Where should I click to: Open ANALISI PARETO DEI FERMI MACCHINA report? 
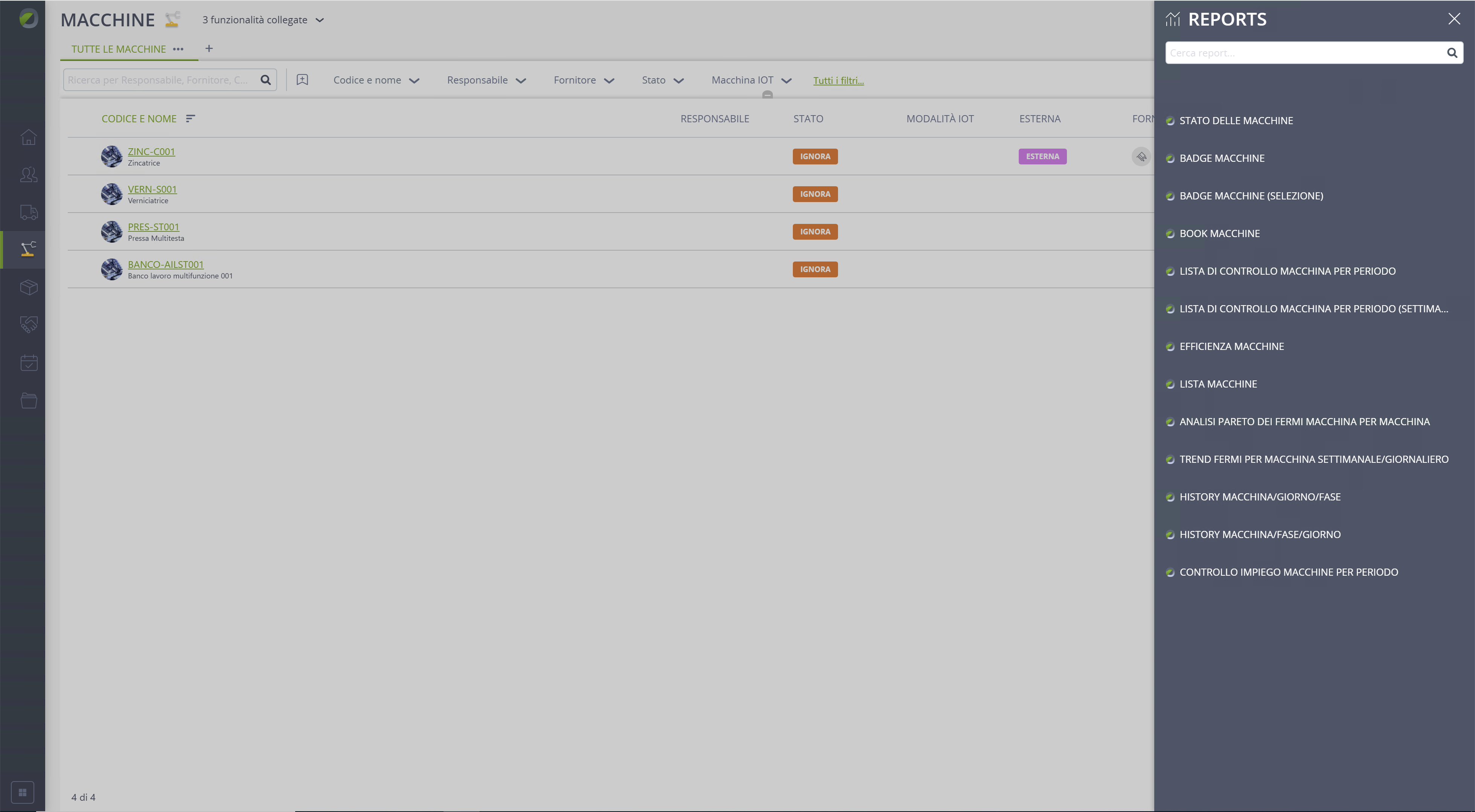point(1304,422)
